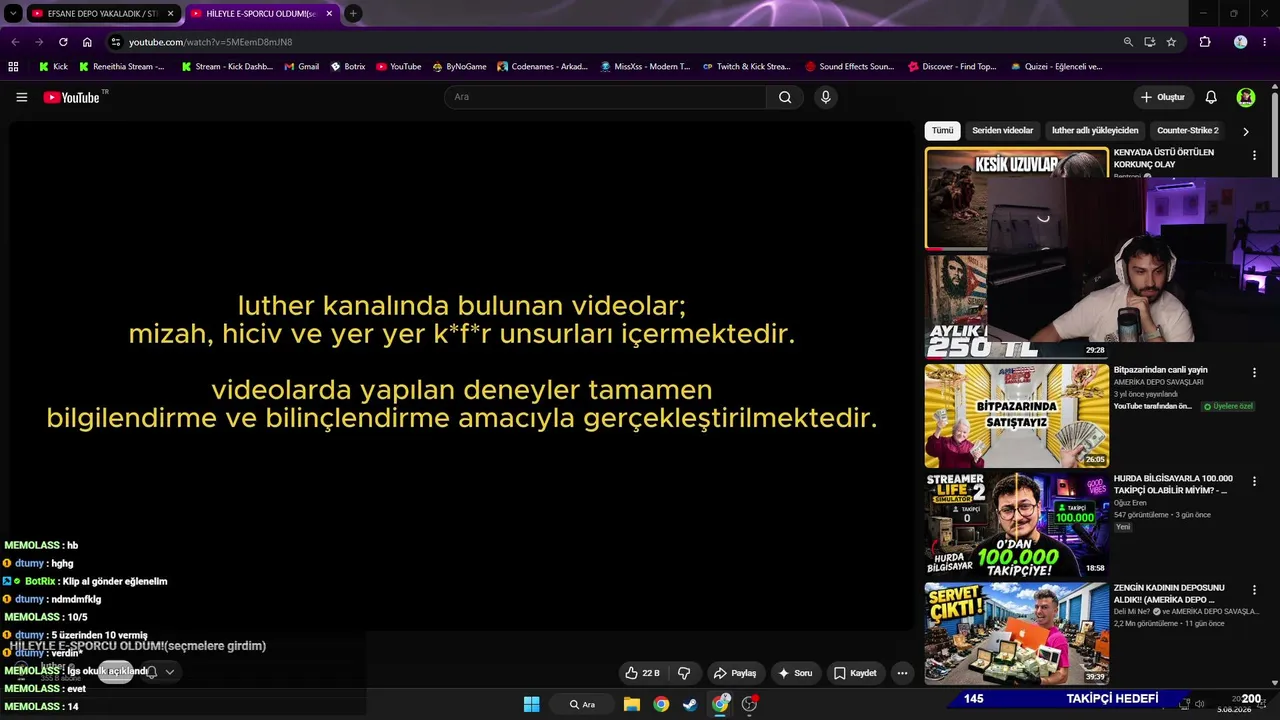
Task: Open more actions three-dot menu under video
Action: pyautogui.click(x=902, y=673)
